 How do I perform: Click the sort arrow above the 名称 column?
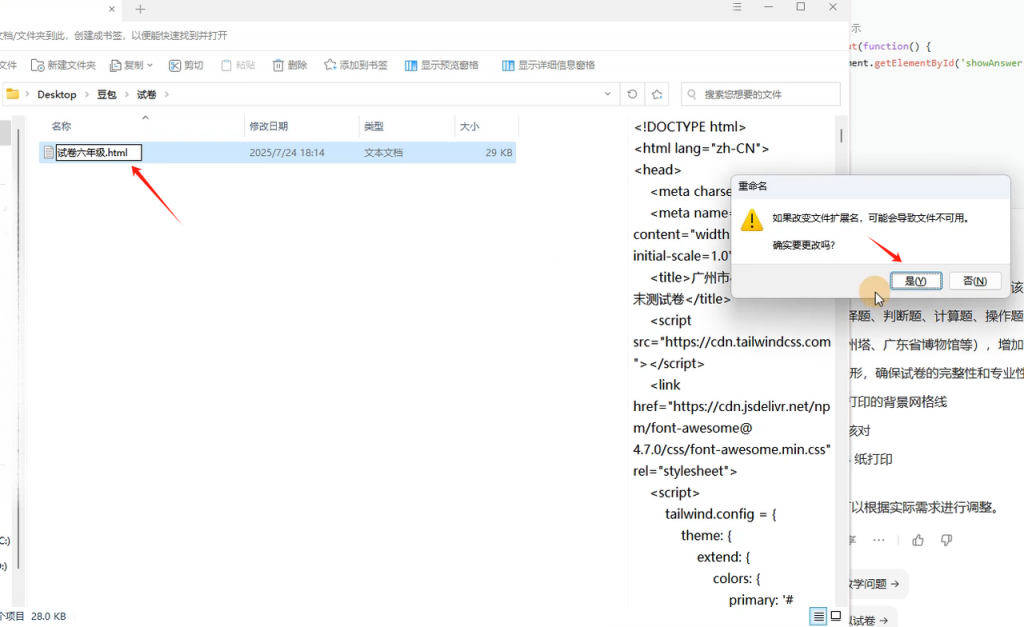(146, 118)
